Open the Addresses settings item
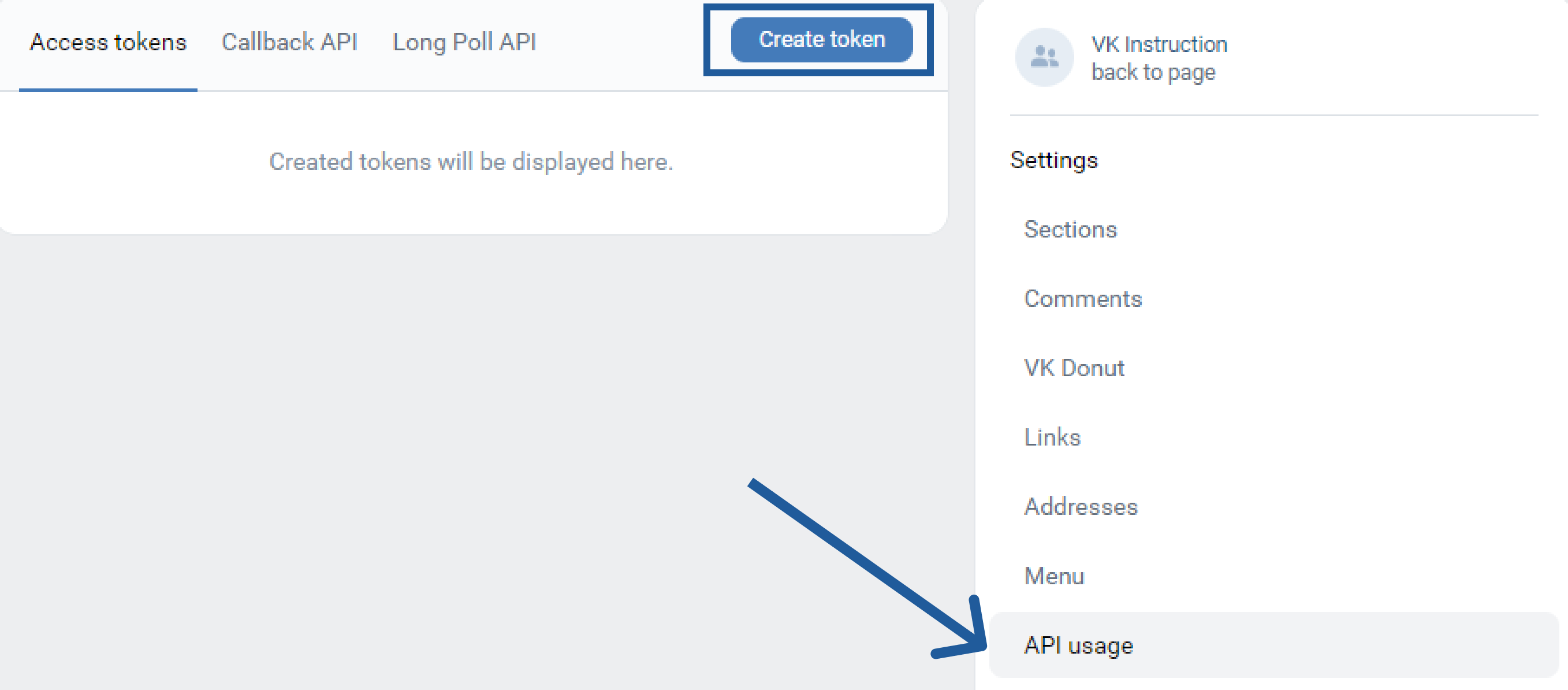This screenshot has width=1568, height=690. coord(1081,507)
